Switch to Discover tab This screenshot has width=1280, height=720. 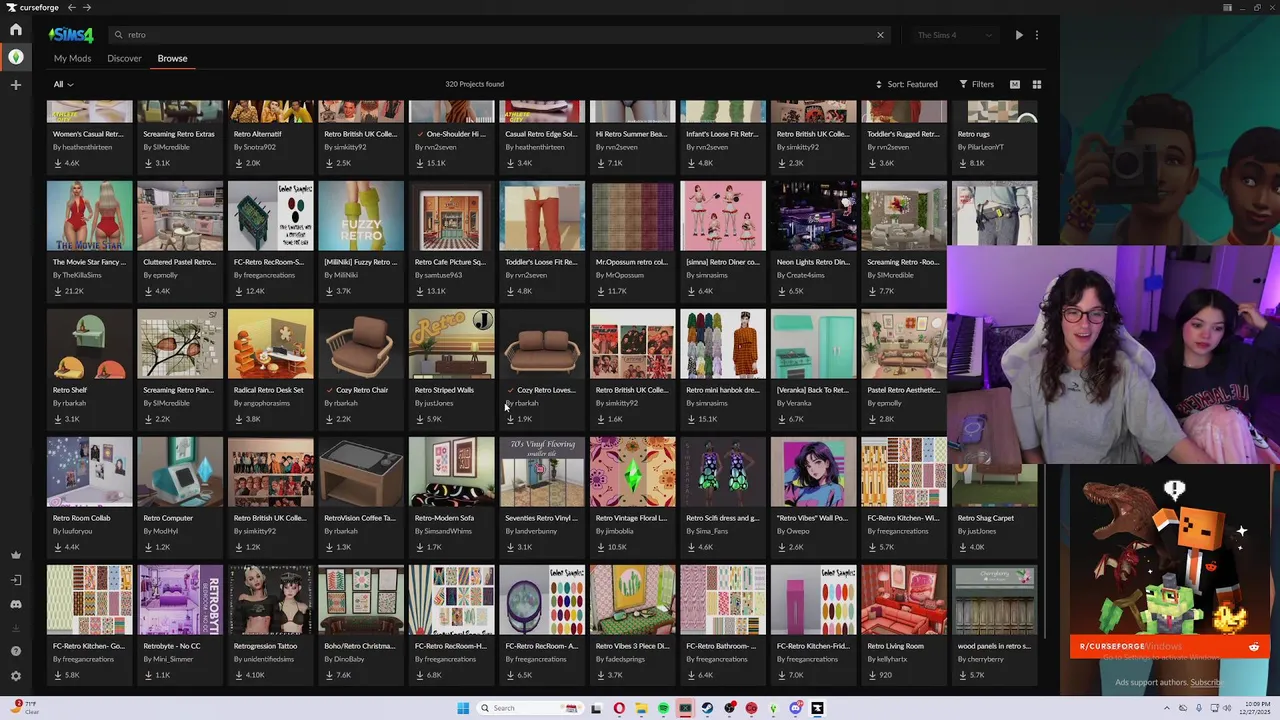(124, 58)
